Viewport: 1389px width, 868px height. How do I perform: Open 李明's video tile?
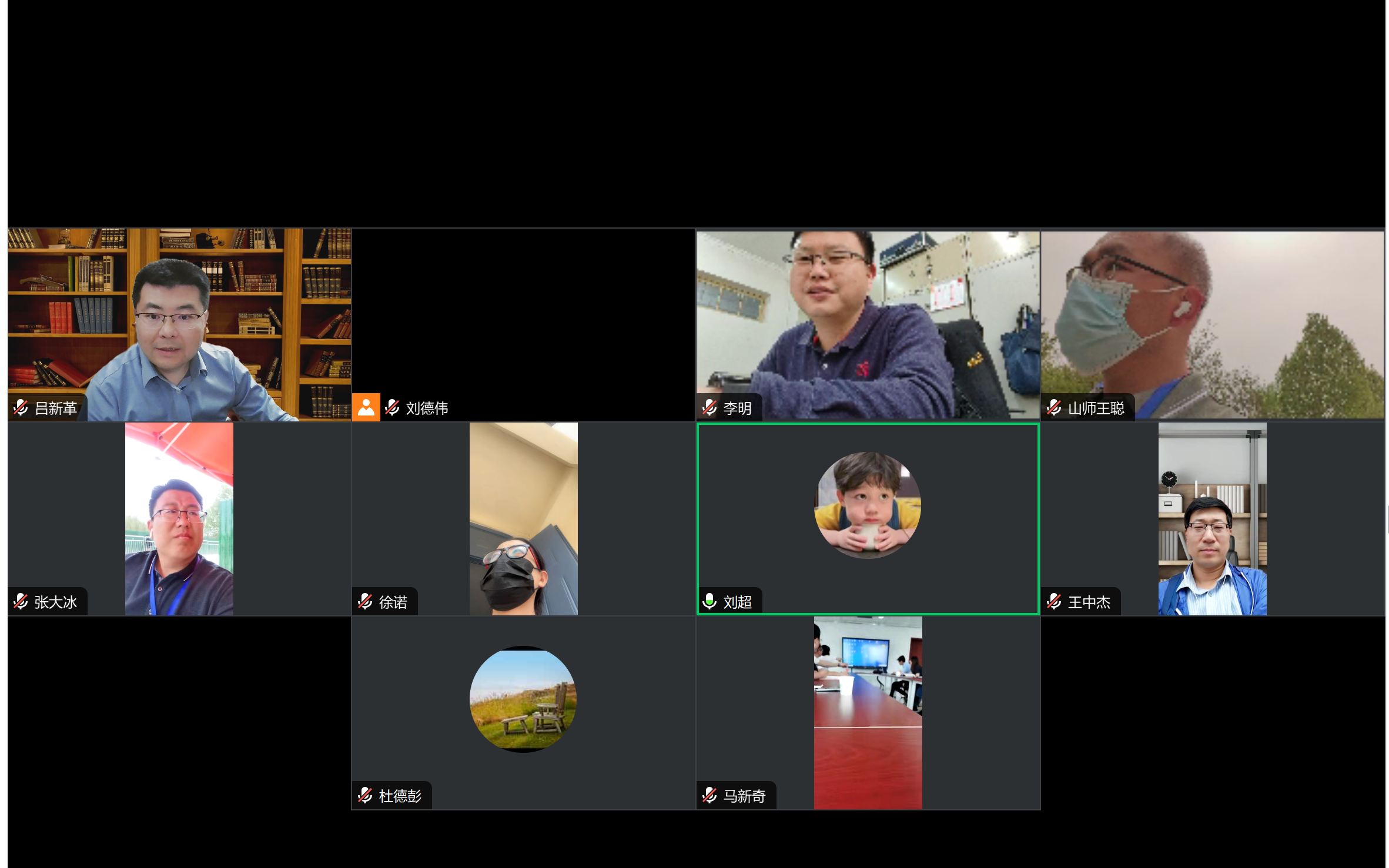click(x=868, y=324)
